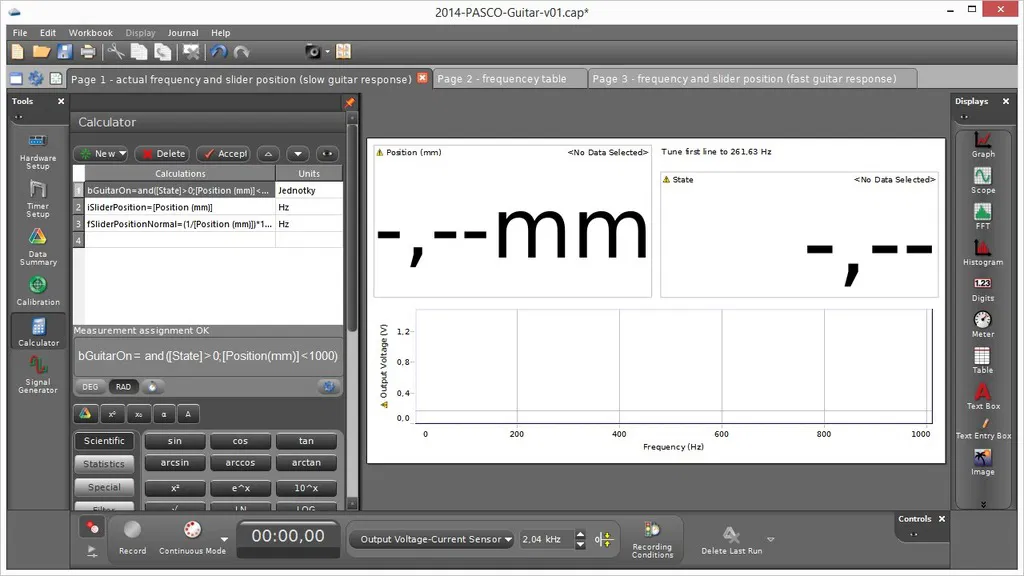This screenshot has width=1024, height=576.
Task: Add an Image display
Action: point(982,462)
